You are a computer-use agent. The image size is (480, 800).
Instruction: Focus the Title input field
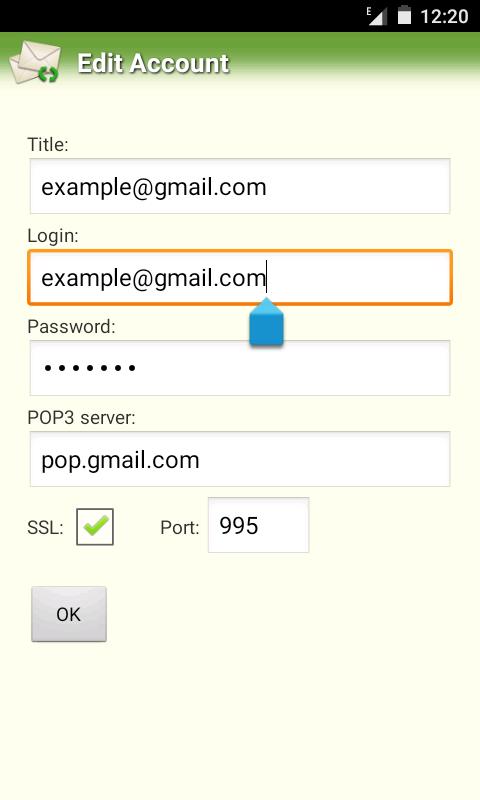click(x=240, y=186)
